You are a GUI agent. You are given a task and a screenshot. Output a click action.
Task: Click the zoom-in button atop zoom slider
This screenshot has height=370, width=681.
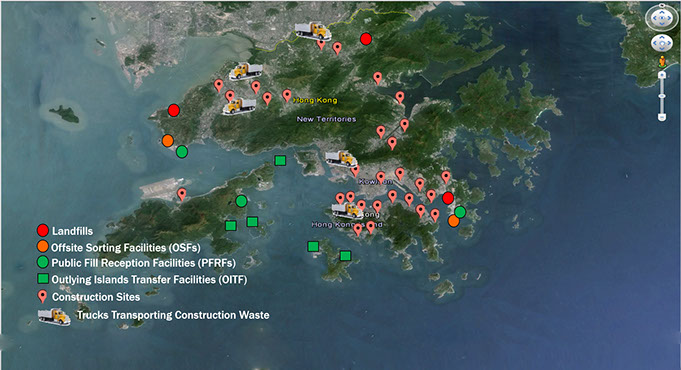click(662, 75)
